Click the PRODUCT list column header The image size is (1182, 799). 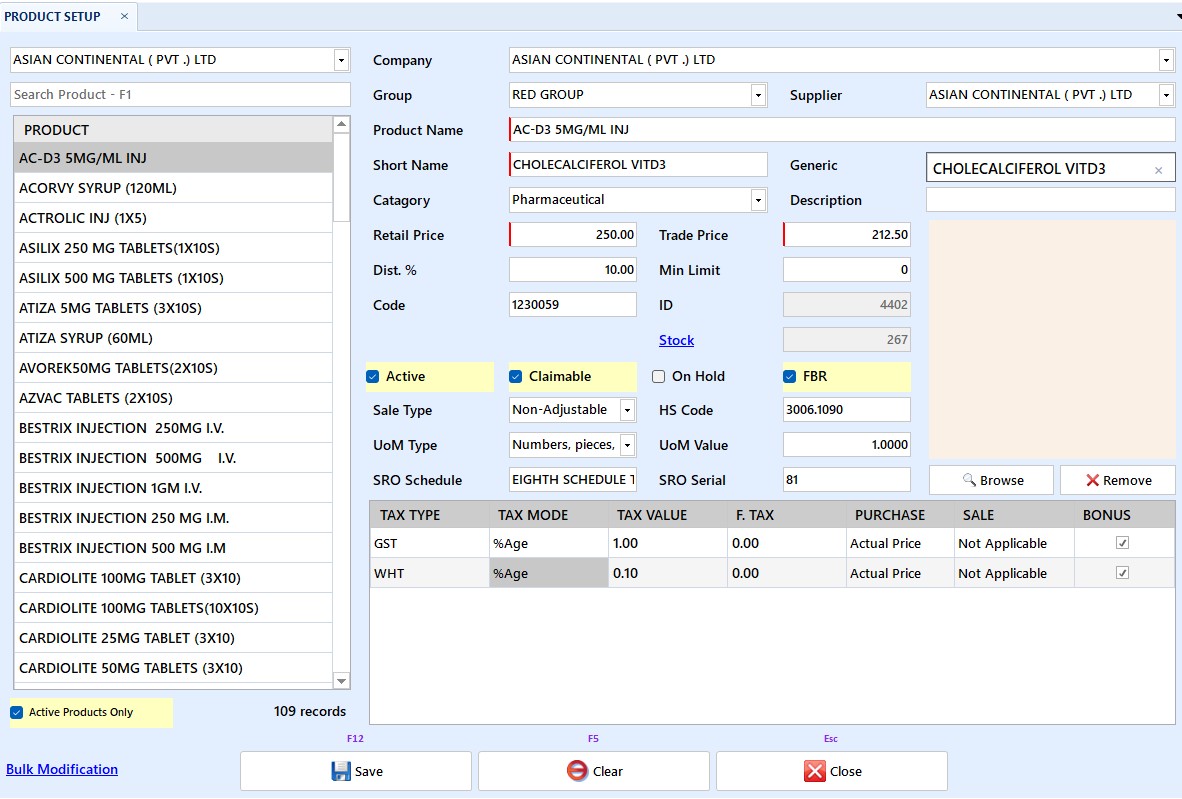pyautogui.click(x=173, y=130)
